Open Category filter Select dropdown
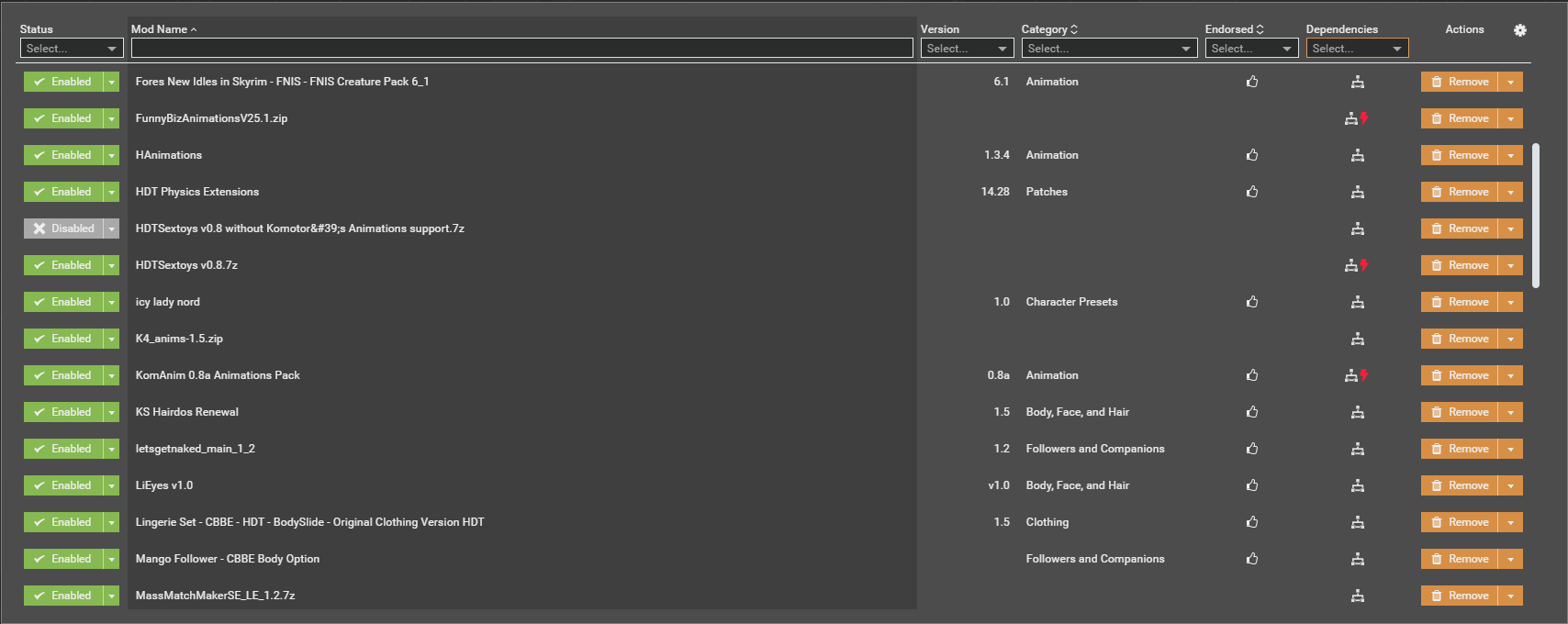This screenshot has height=624, width=1568. click(x=1109, y=49)
